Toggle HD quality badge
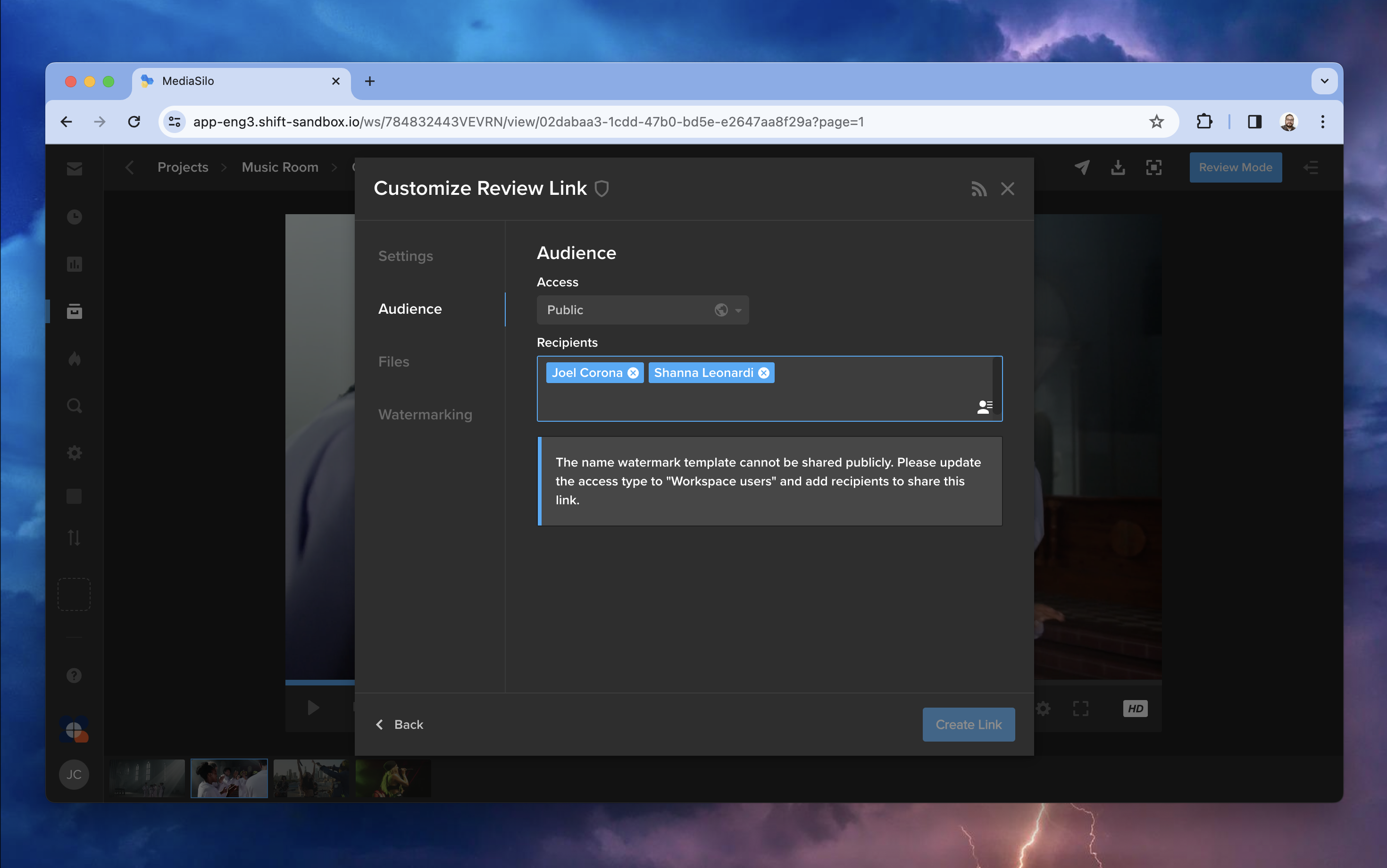The image size is (1387, 868). tap(1135, 709)
